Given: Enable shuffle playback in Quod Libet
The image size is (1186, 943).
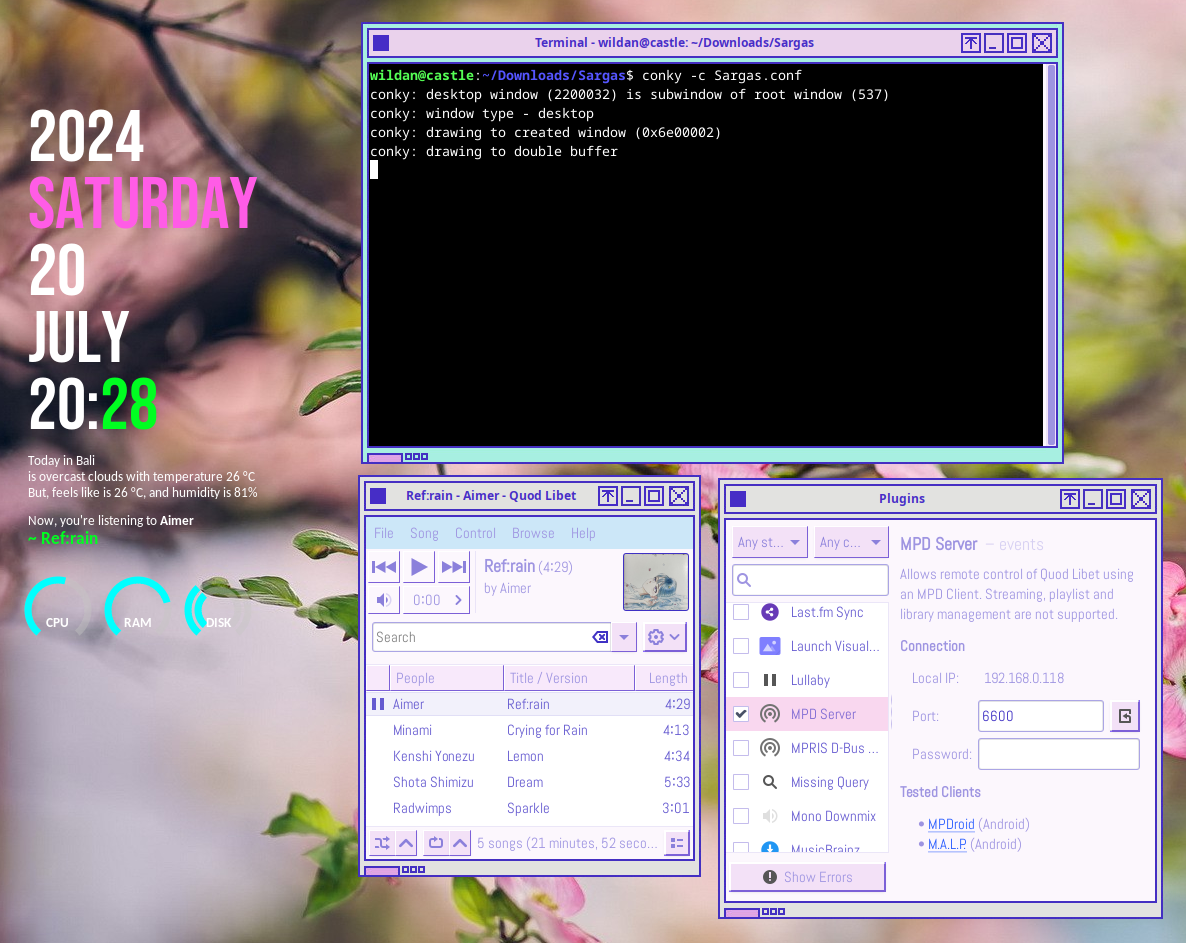Looking at the screenshot, I should pos(381,843).
